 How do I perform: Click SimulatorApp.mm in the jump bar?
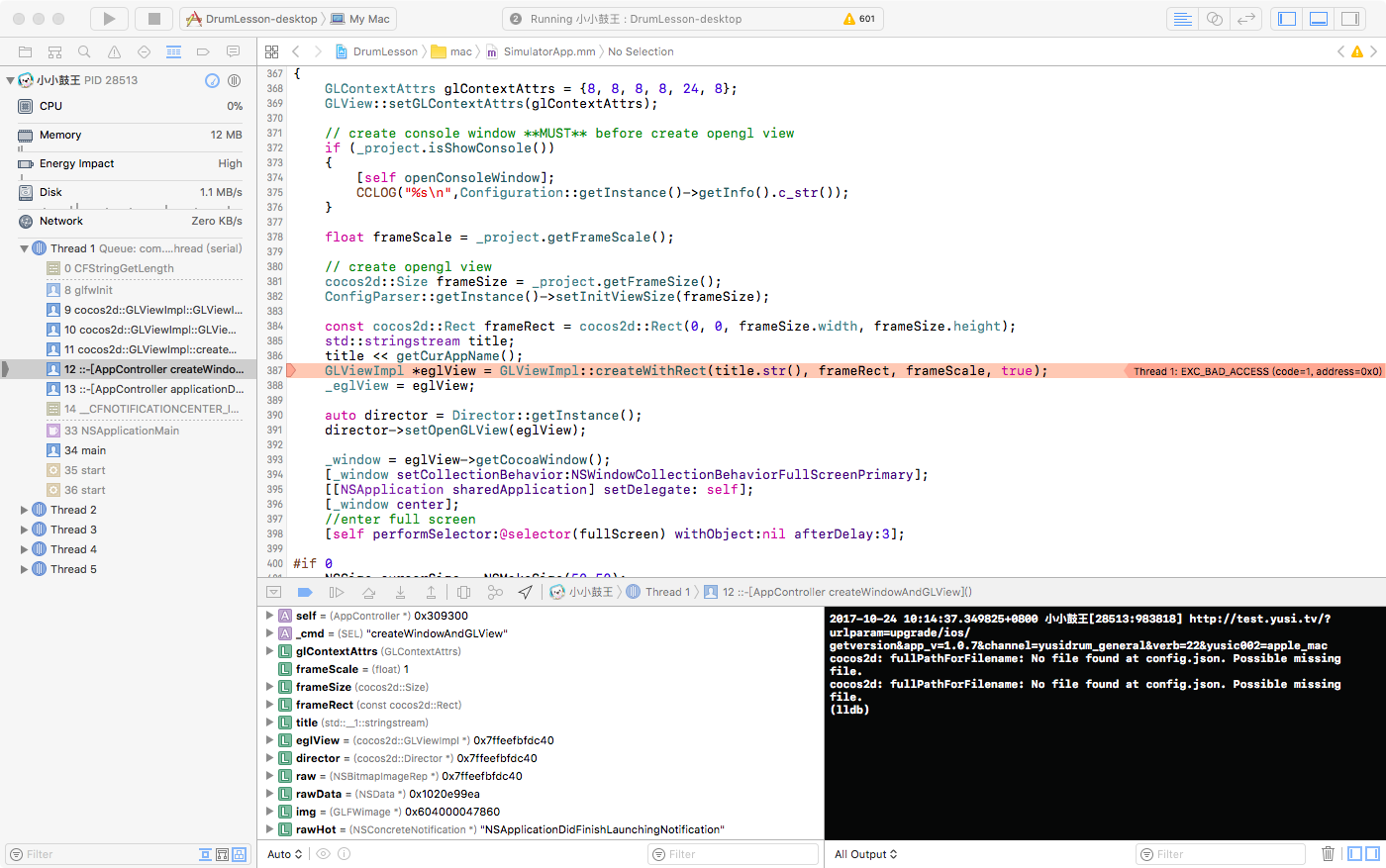click(541, 51)
